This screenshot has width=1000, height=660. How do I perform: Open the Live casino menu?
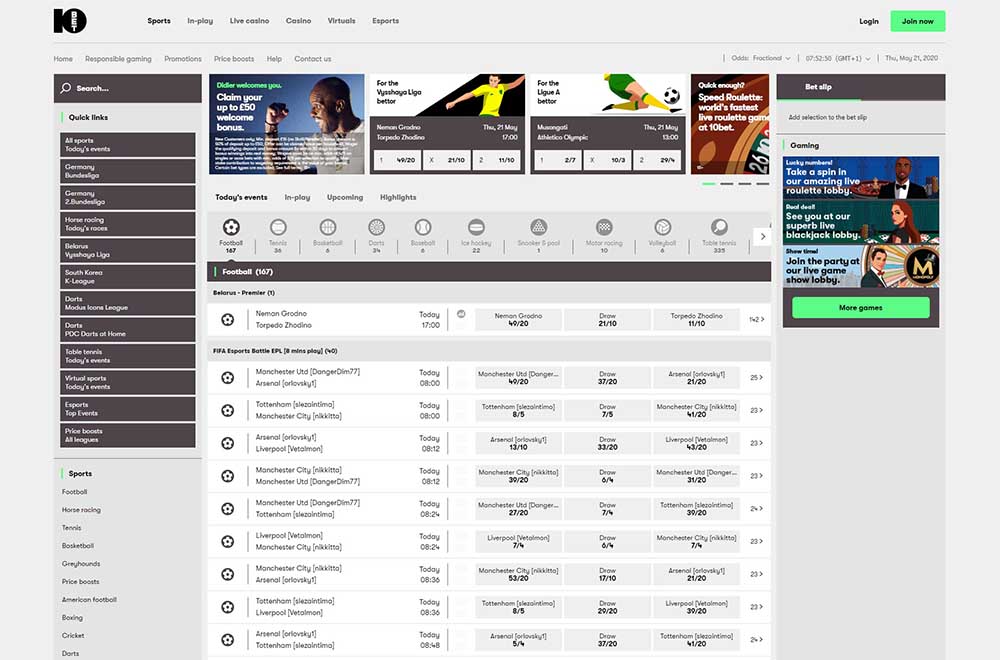pos(249,21)
